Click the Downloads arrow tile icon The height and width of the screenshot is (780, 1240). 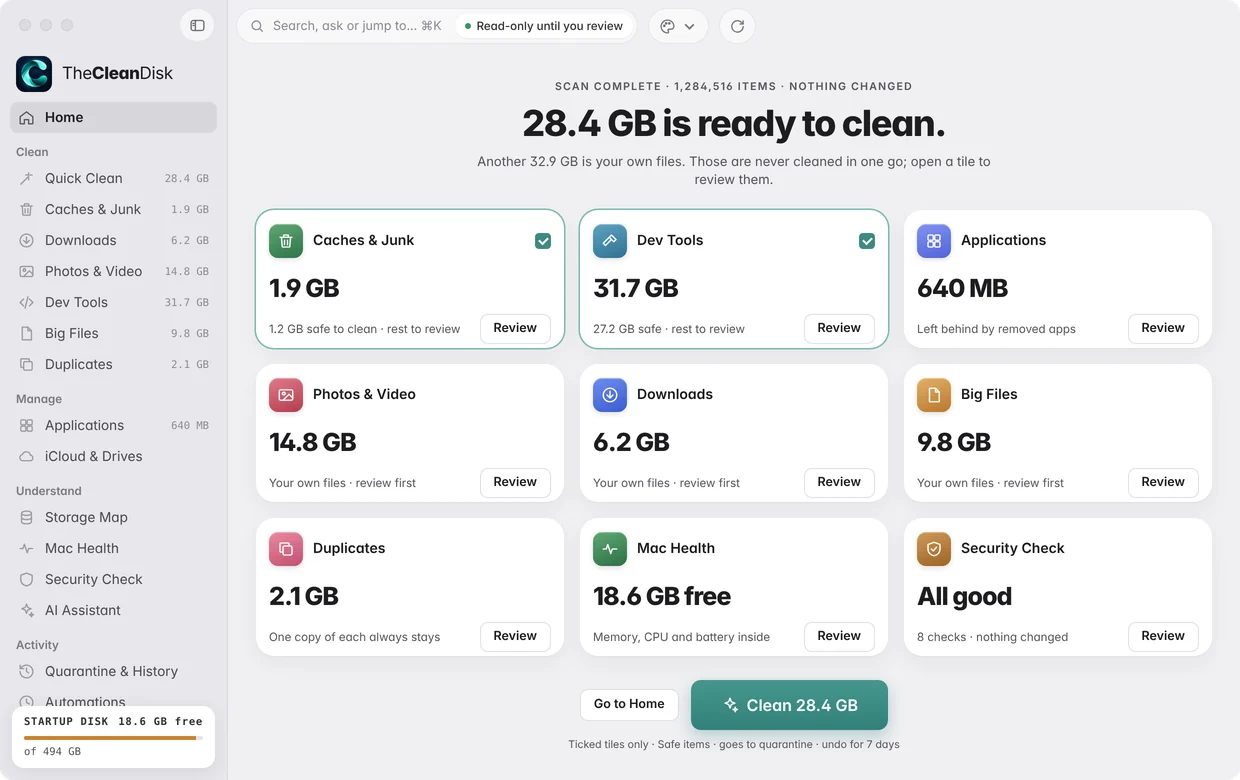pyautogui.click(x=610, y=395)
